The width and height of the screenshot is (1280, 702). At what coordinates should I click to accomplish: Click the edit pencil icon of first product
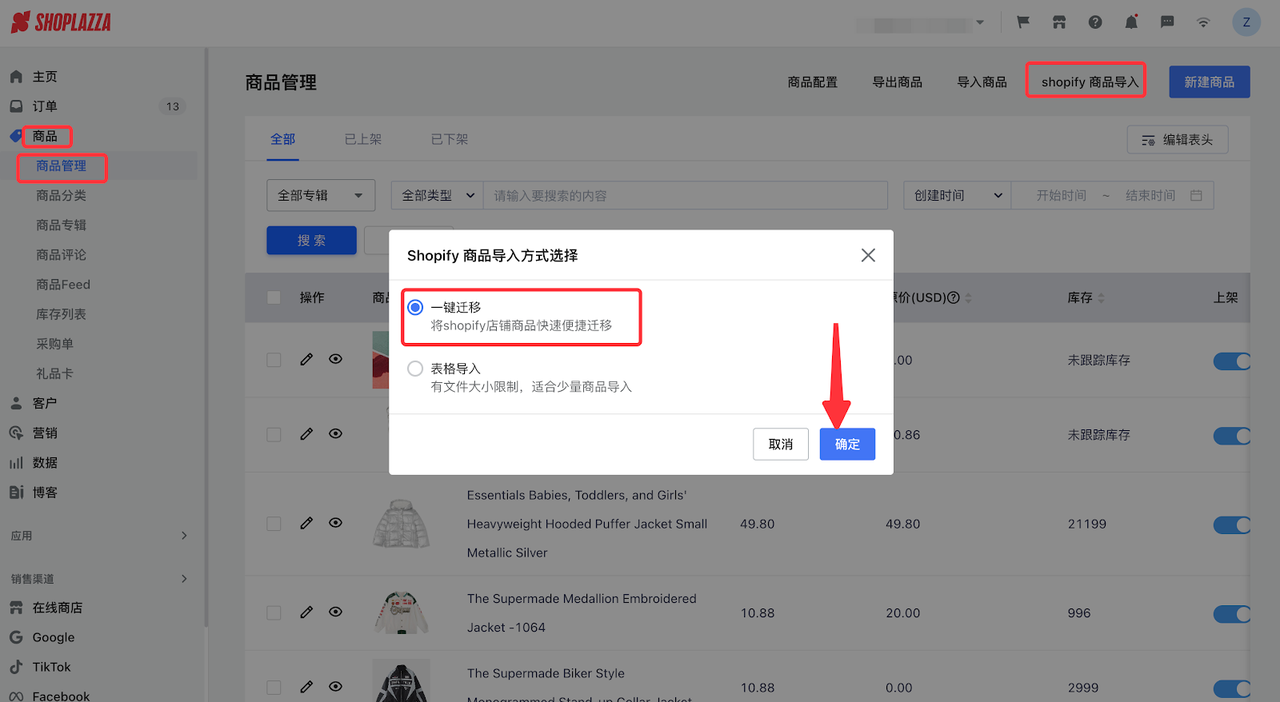(306, 358)
